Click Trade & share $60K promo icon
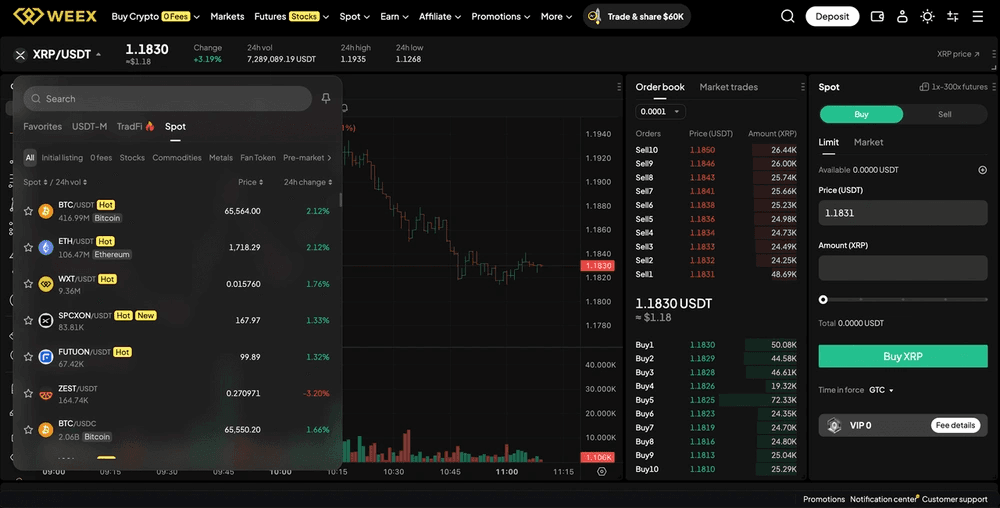Image resolution: width=1000 pixels, height=508 pixels. click(594, 17)
